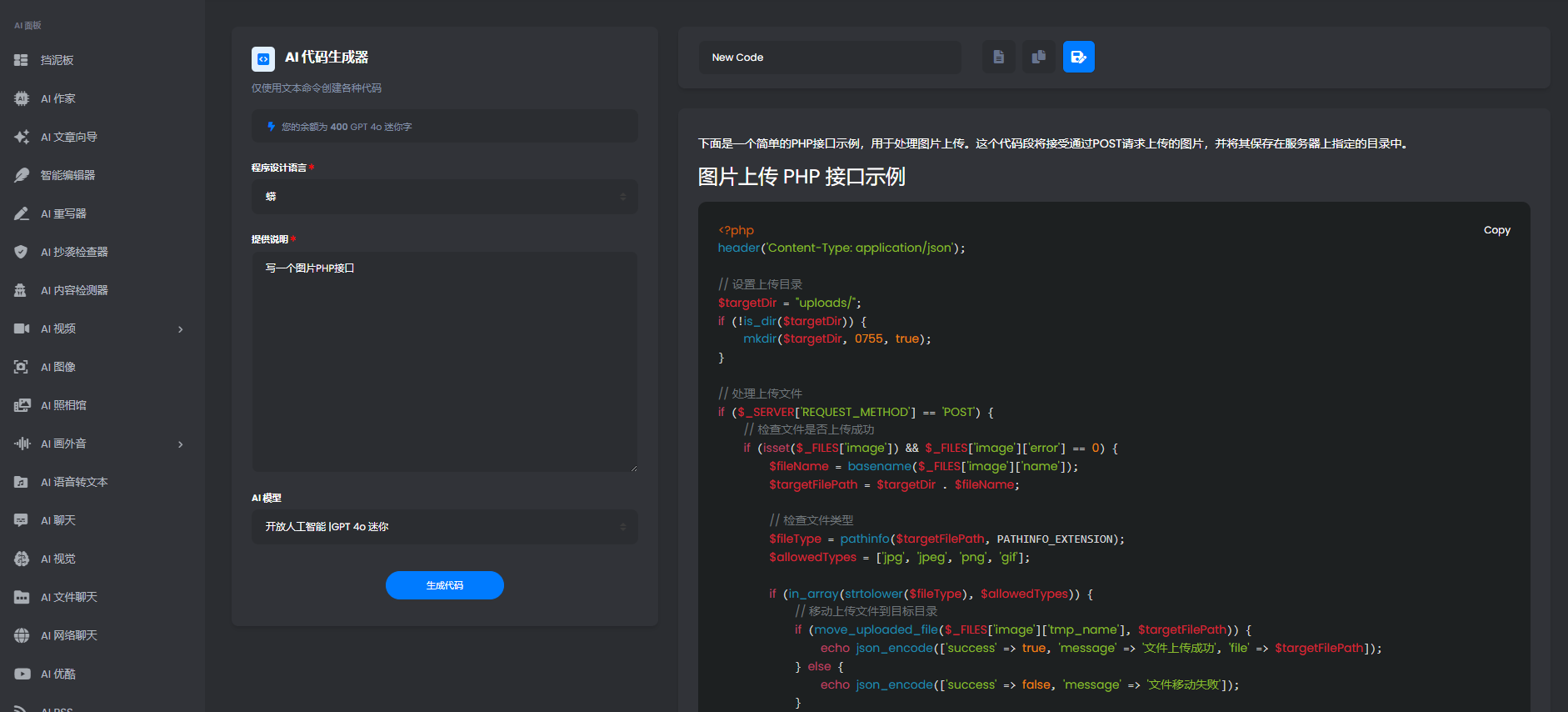Expand the AI 画外音 submenu arrow
Screen dimensions: 1568x712
pos(181,444)
